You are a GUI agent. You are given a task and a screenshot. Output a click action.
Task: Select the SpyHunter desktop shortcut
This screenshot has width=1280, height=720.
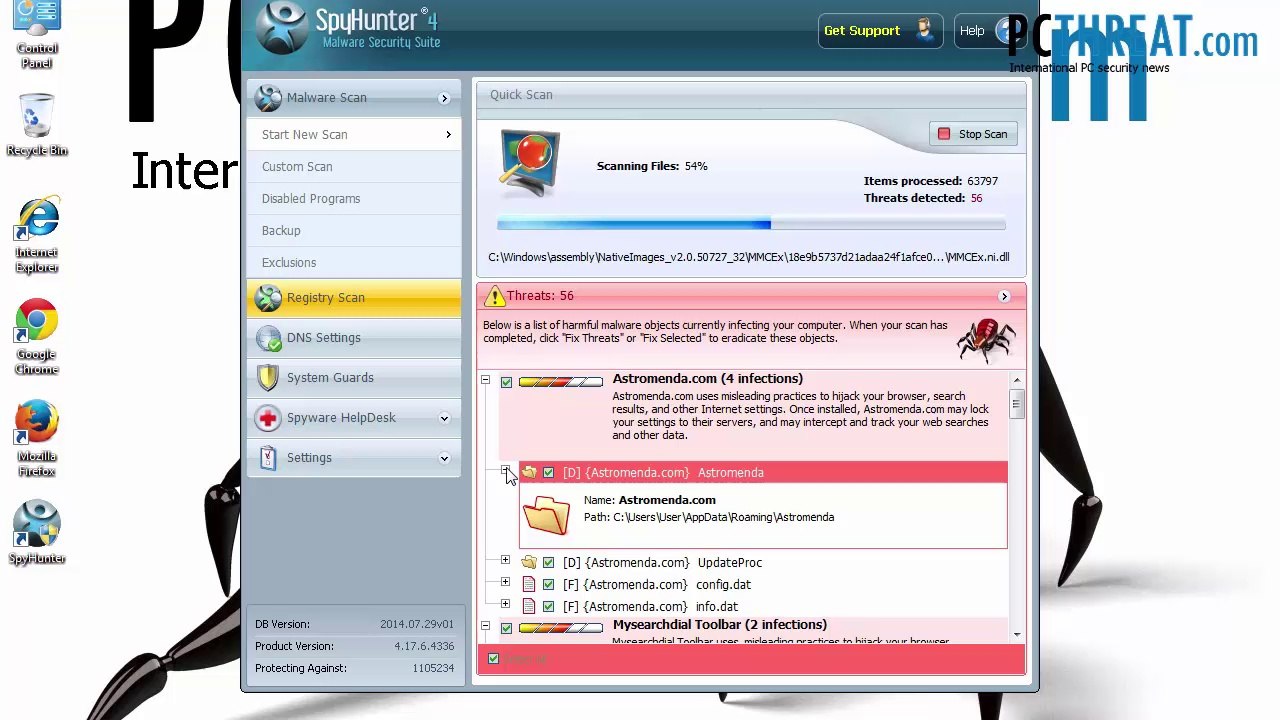(37, 534)
